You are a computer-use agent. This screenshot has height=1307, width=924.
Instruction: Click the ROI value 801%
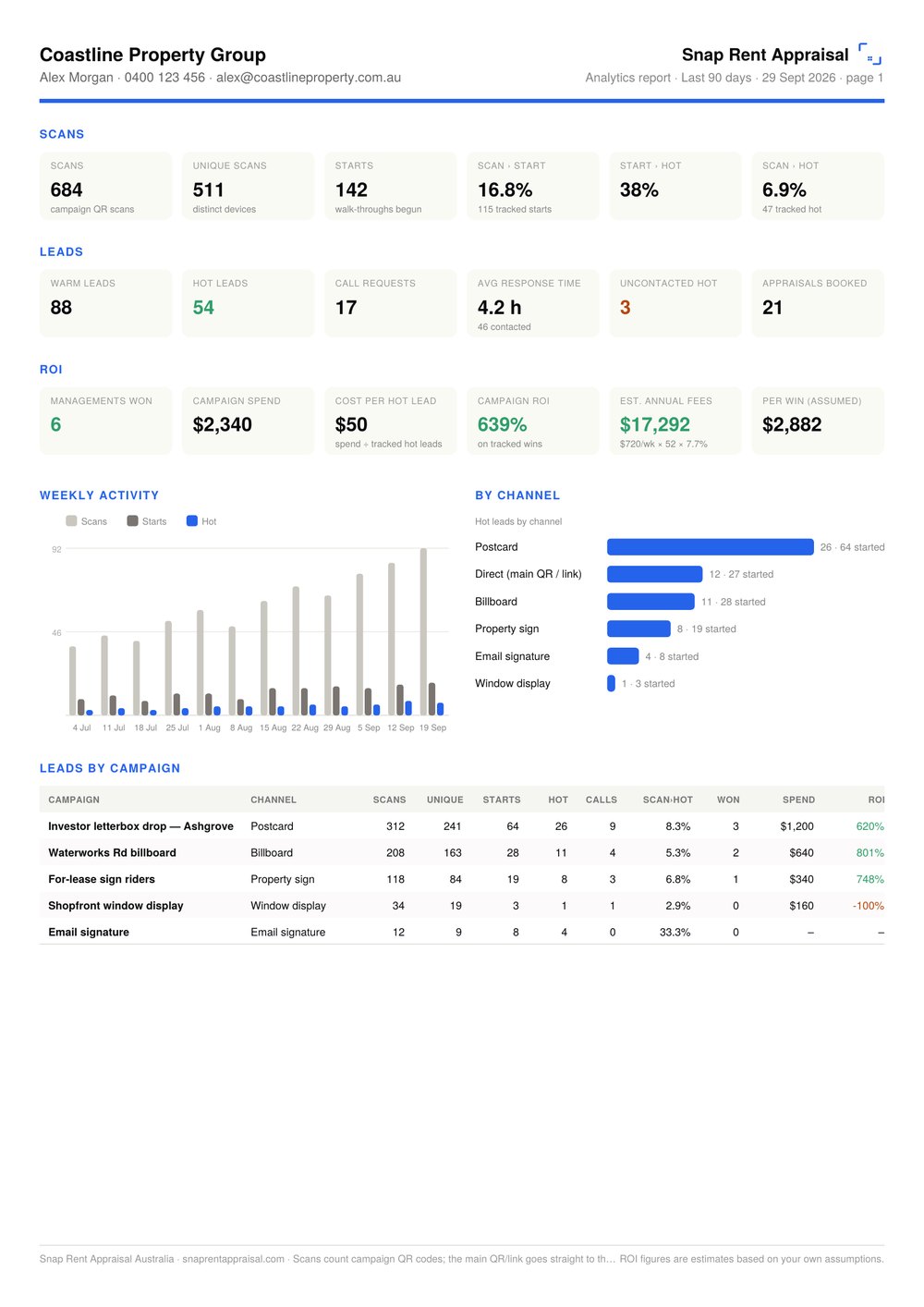869,853
